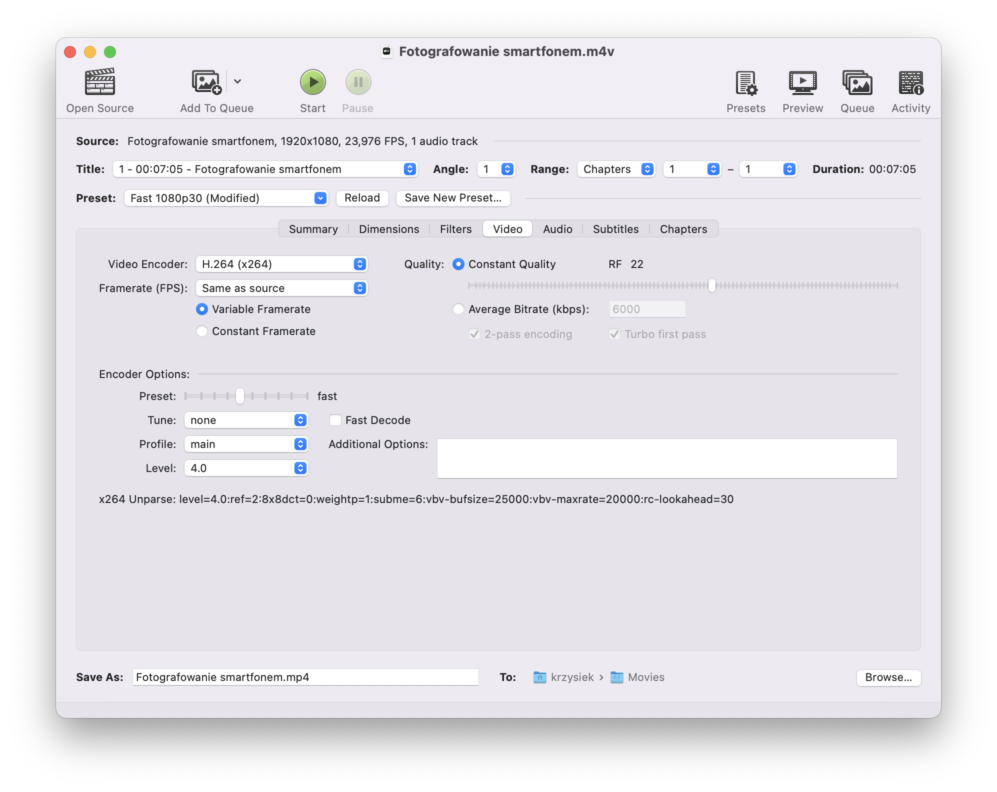Switch to the Subtitles tab
Image resolution: width=997 pixels, height=792 pixels.
(x=615, y=229)
